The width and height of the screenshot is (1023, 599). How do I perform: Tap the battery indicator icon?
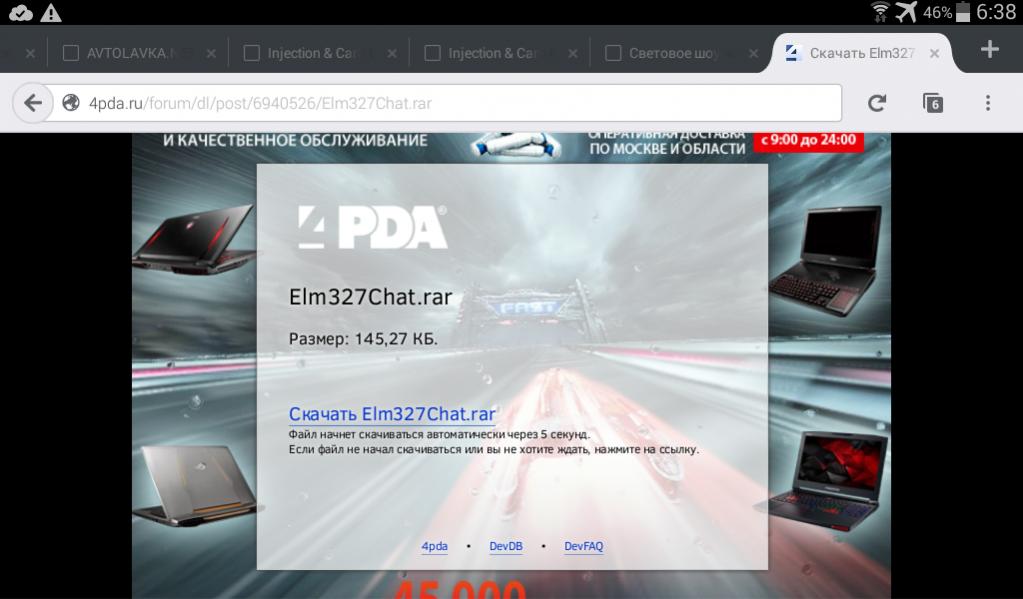(x=962, y=12)
